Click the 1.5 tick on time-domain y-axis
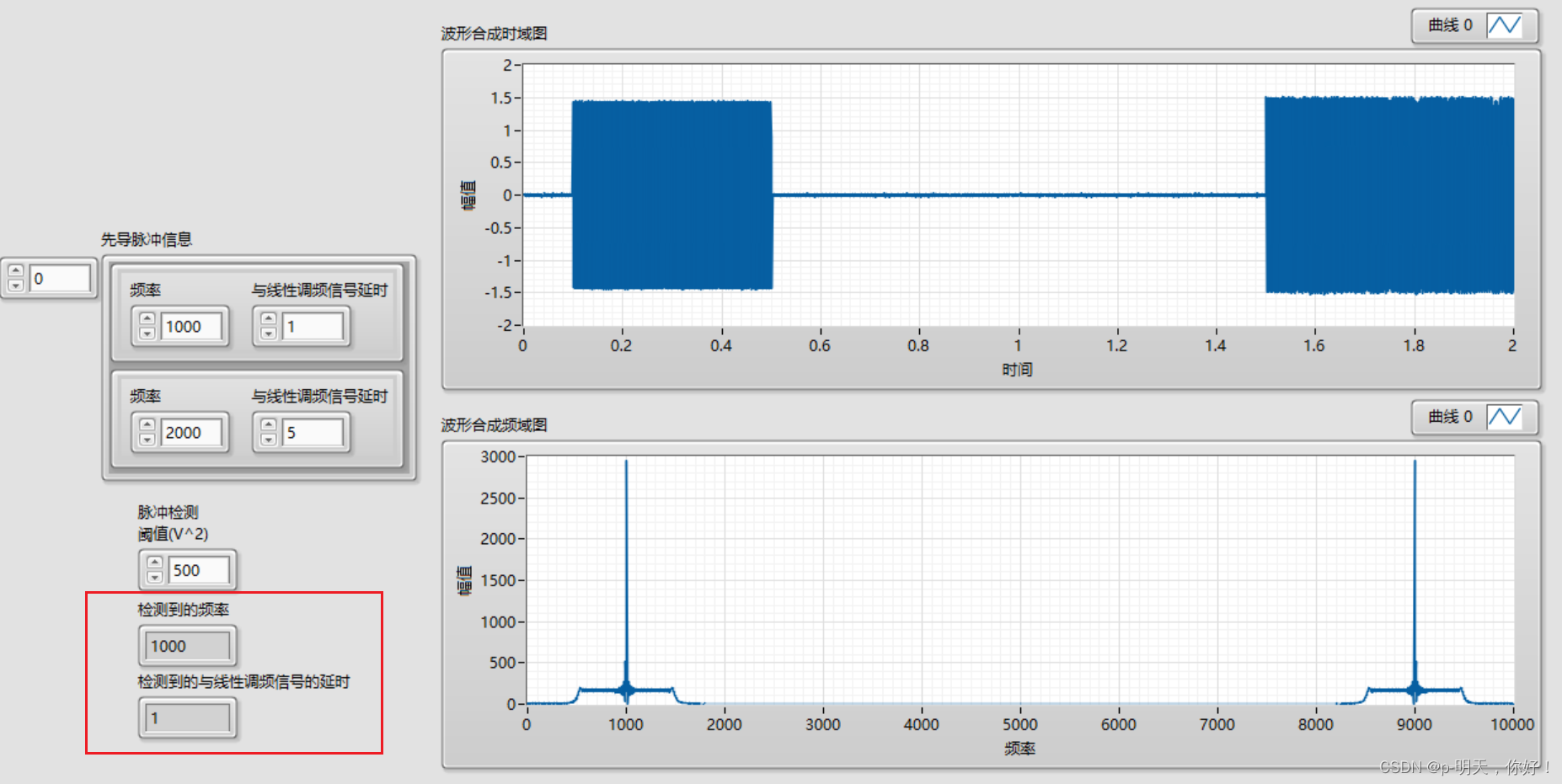Screen dimensions: 1562x784 pyautogui.click(x=501, y=99)
